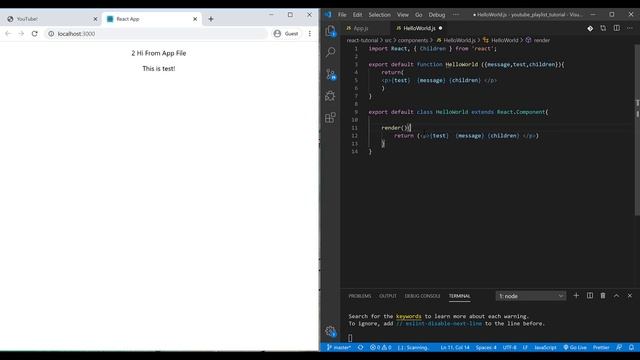Open the Source Control view
Screen dimensions: 640x360
[331, 74]
